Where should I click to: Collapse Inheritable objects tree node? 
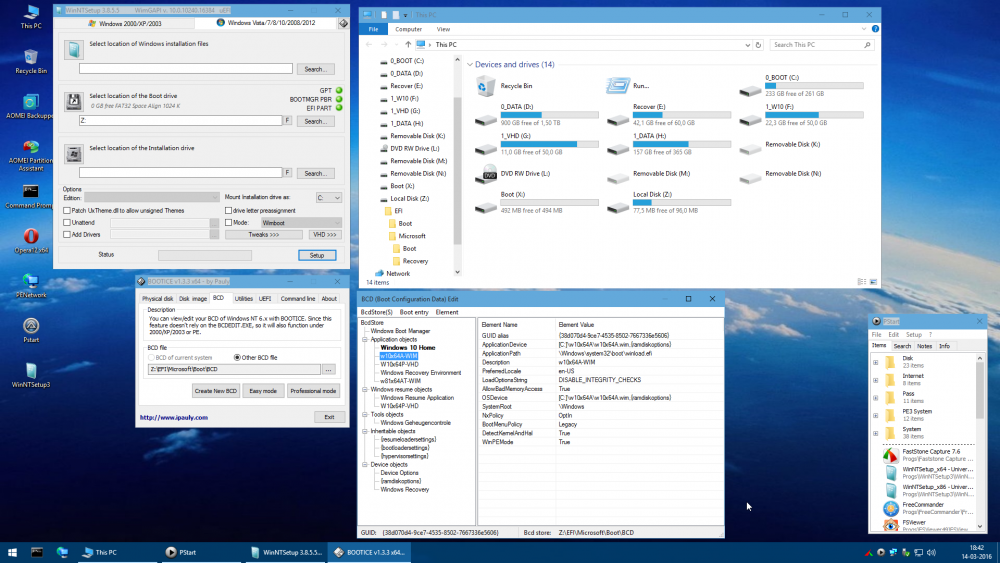click(365, 431)
